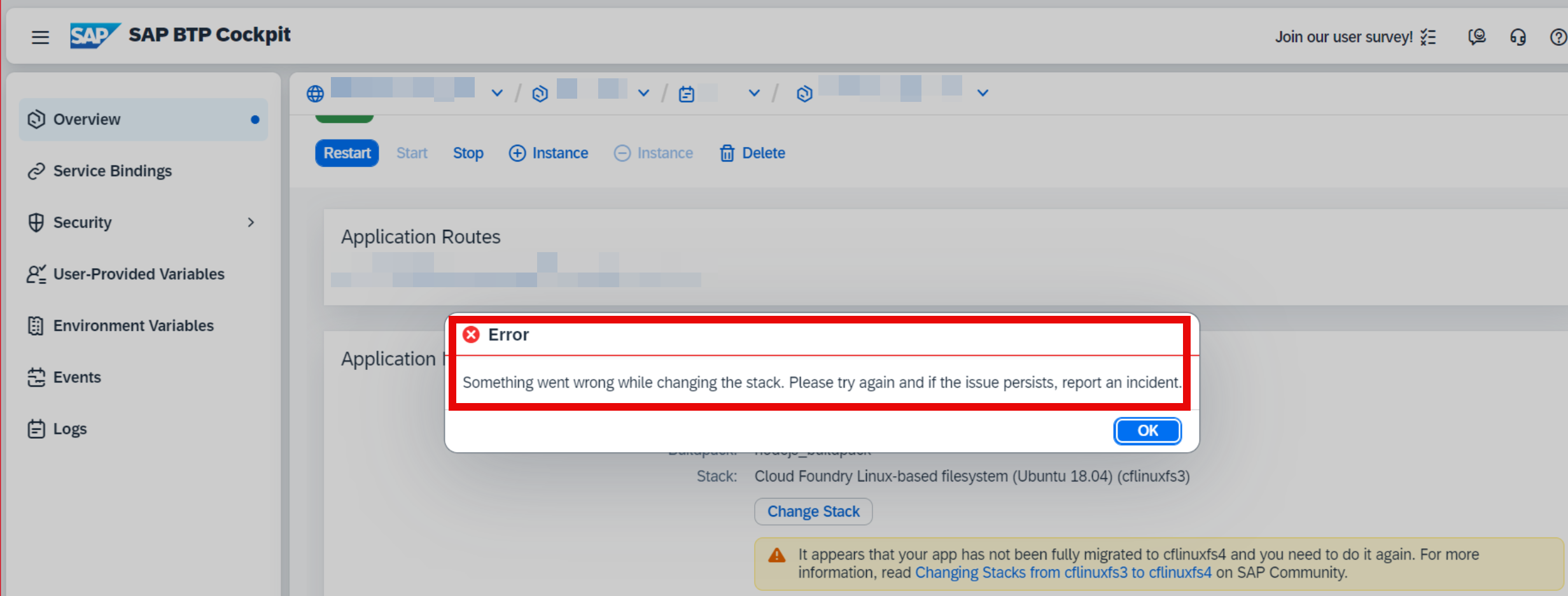This screenshot has height=596, width=1568.
Task: Click the Change Stack button
Action: point(813,511)
